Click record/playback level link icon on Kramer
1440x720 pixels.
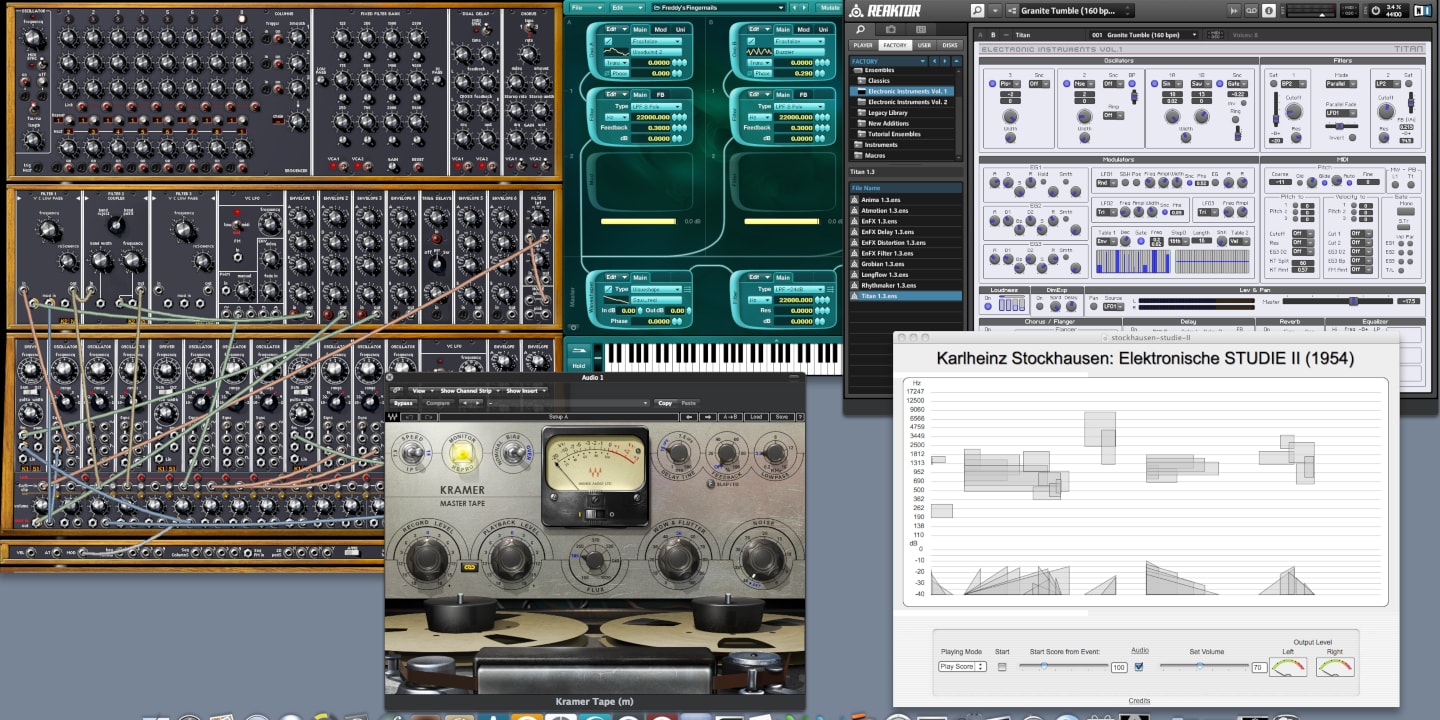click(x=469, y=567)
